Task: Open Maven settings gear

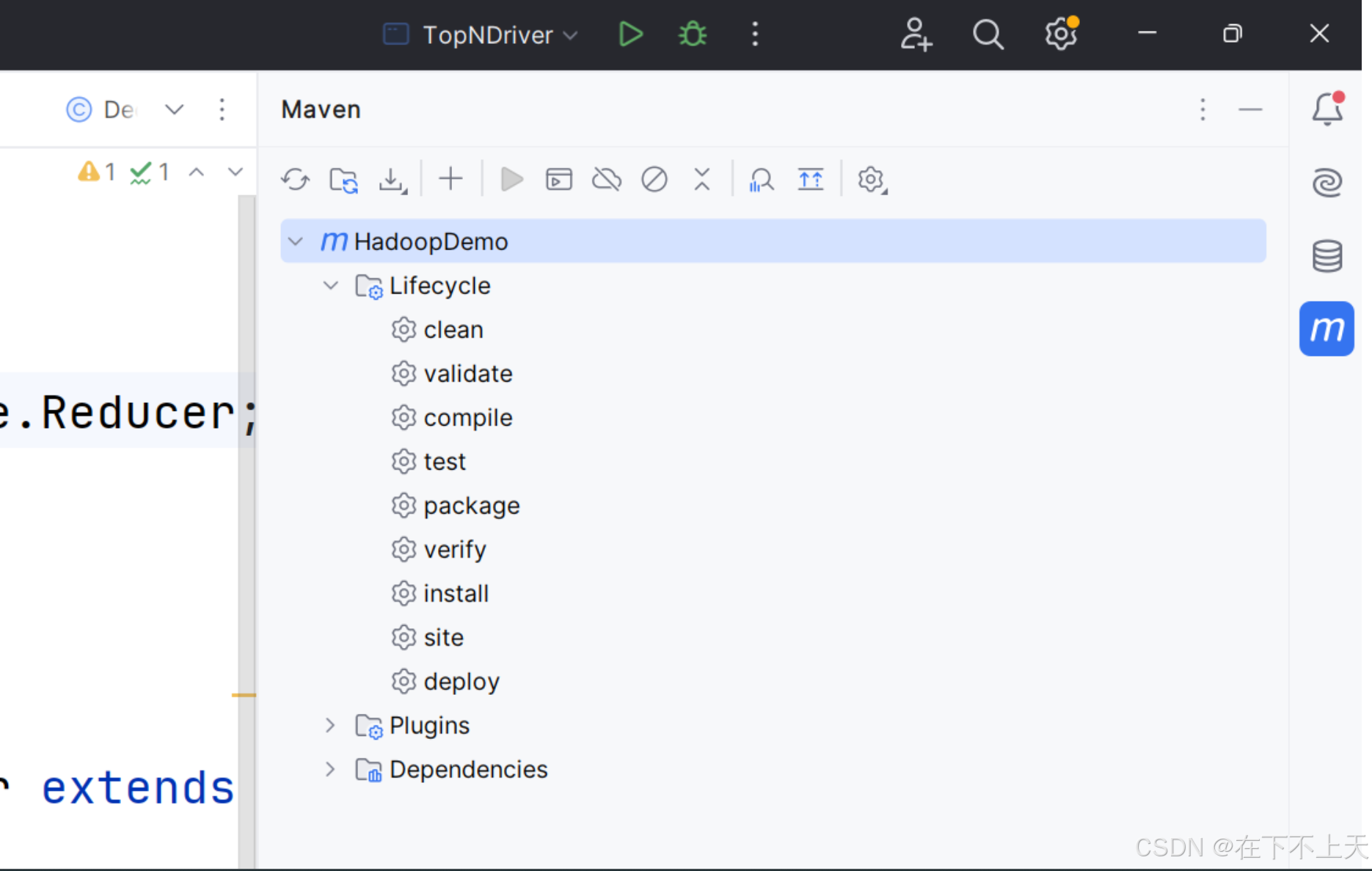Action: coord(872,180)
